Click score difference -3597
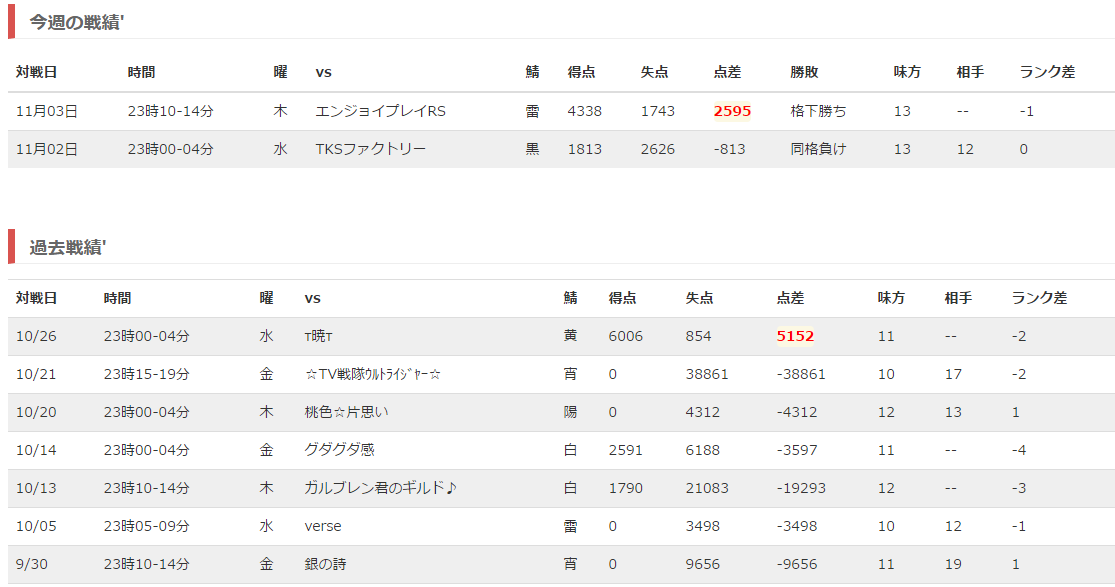The width and height of the screenshot is (1115, 587). (x=796, y=450)
